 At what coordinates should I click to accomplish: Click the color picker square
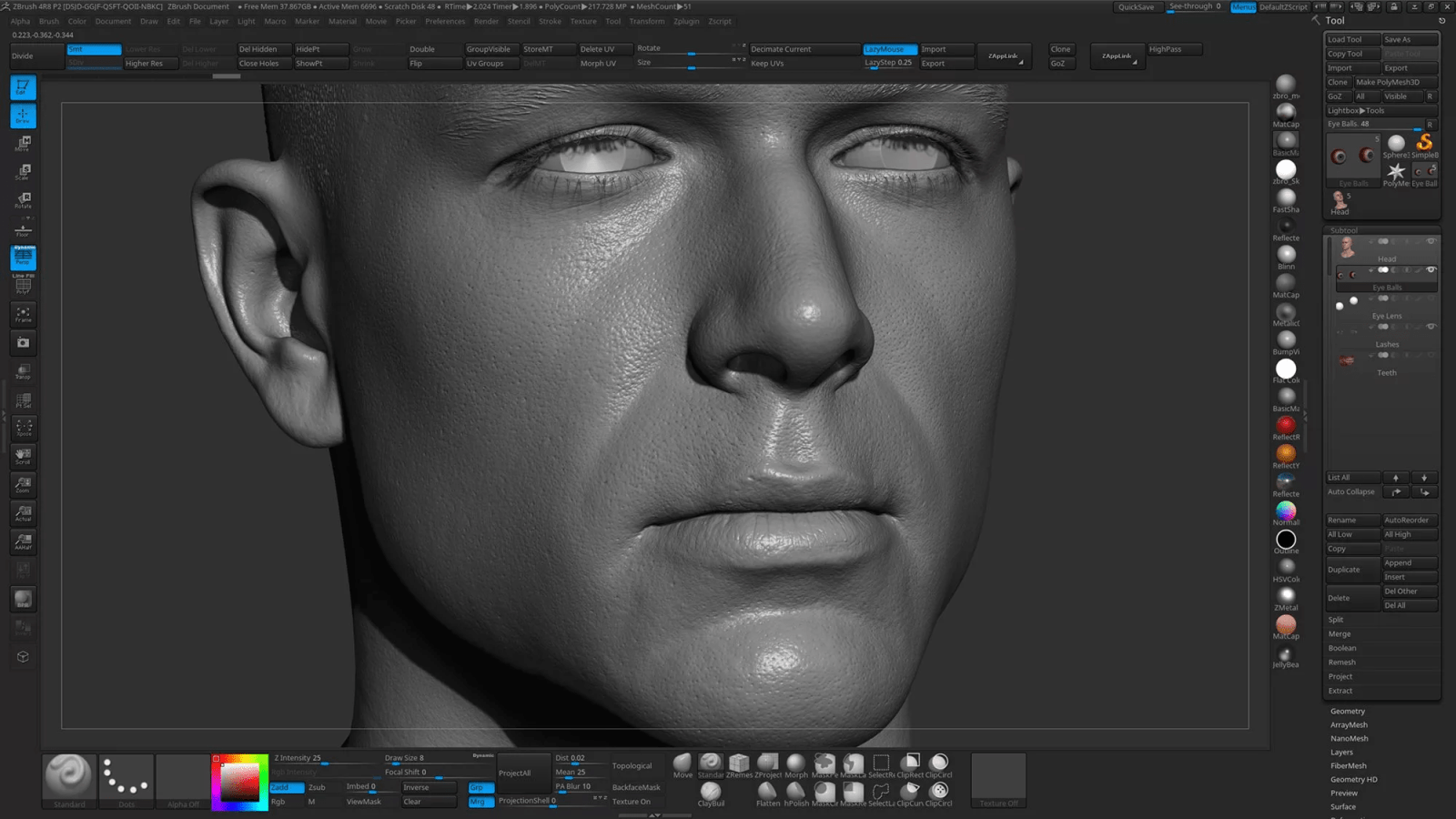point(240,782)
